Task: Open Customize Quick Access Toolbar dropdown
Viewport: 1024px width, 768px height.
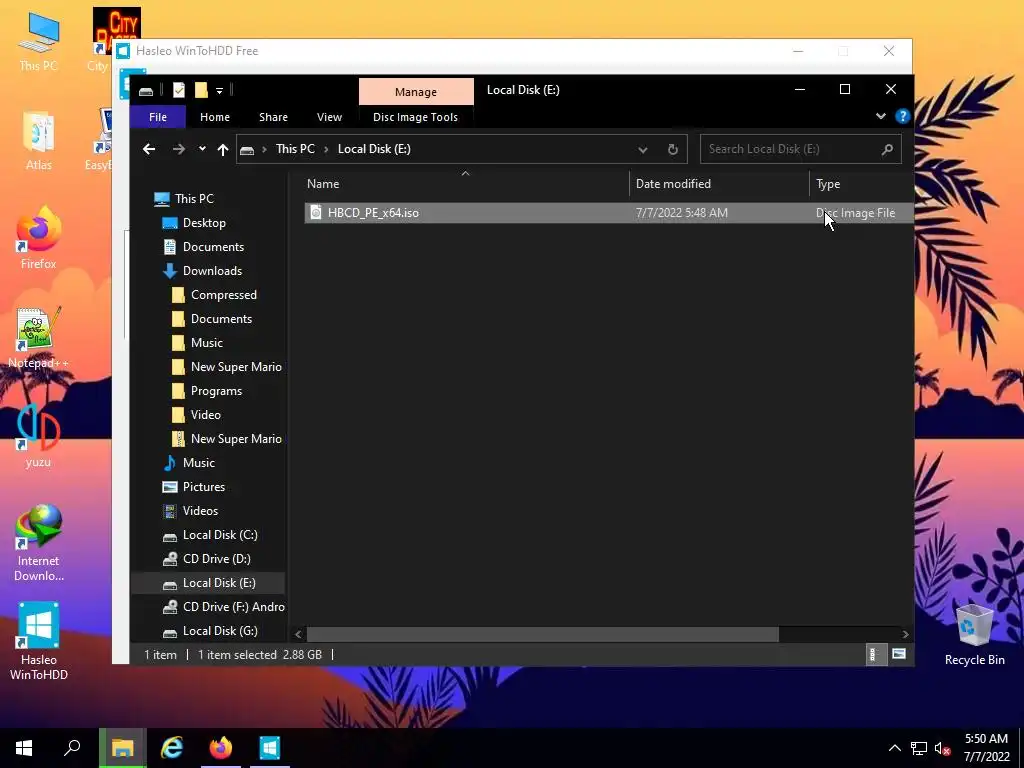Action: coord(219,91)
